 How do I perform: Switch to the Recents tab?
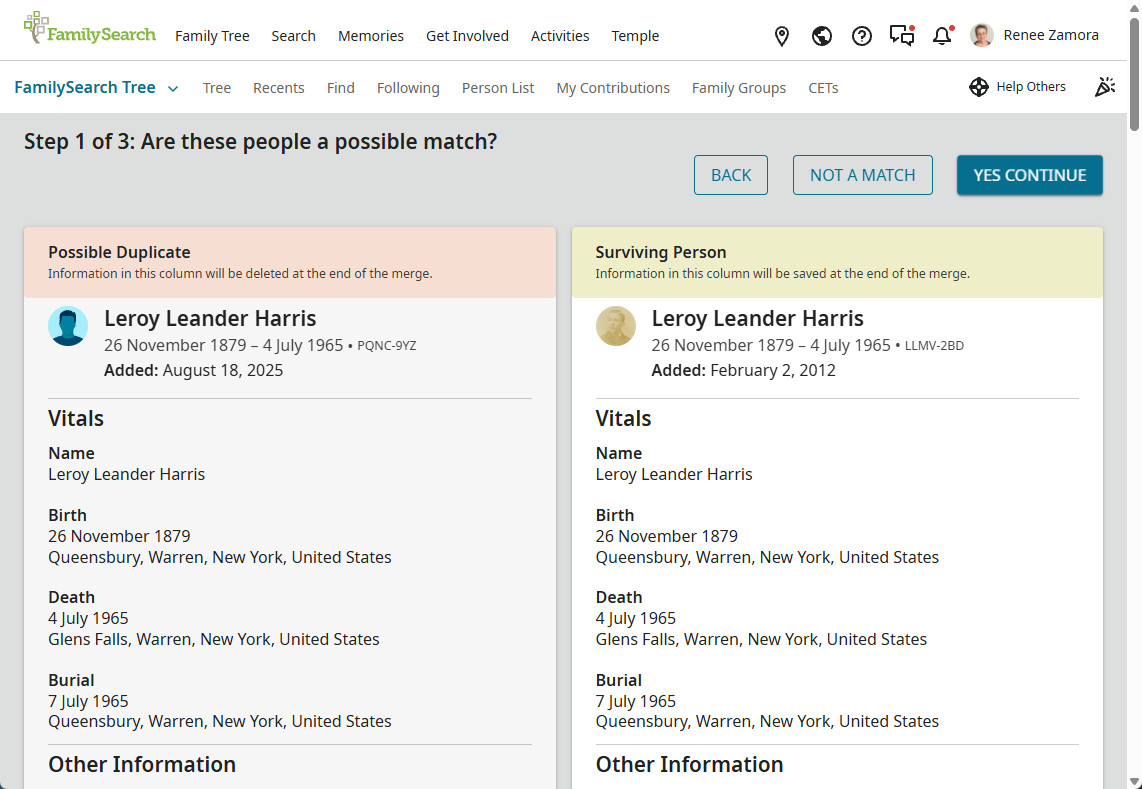pyautogui.click(x=279, y=88)
